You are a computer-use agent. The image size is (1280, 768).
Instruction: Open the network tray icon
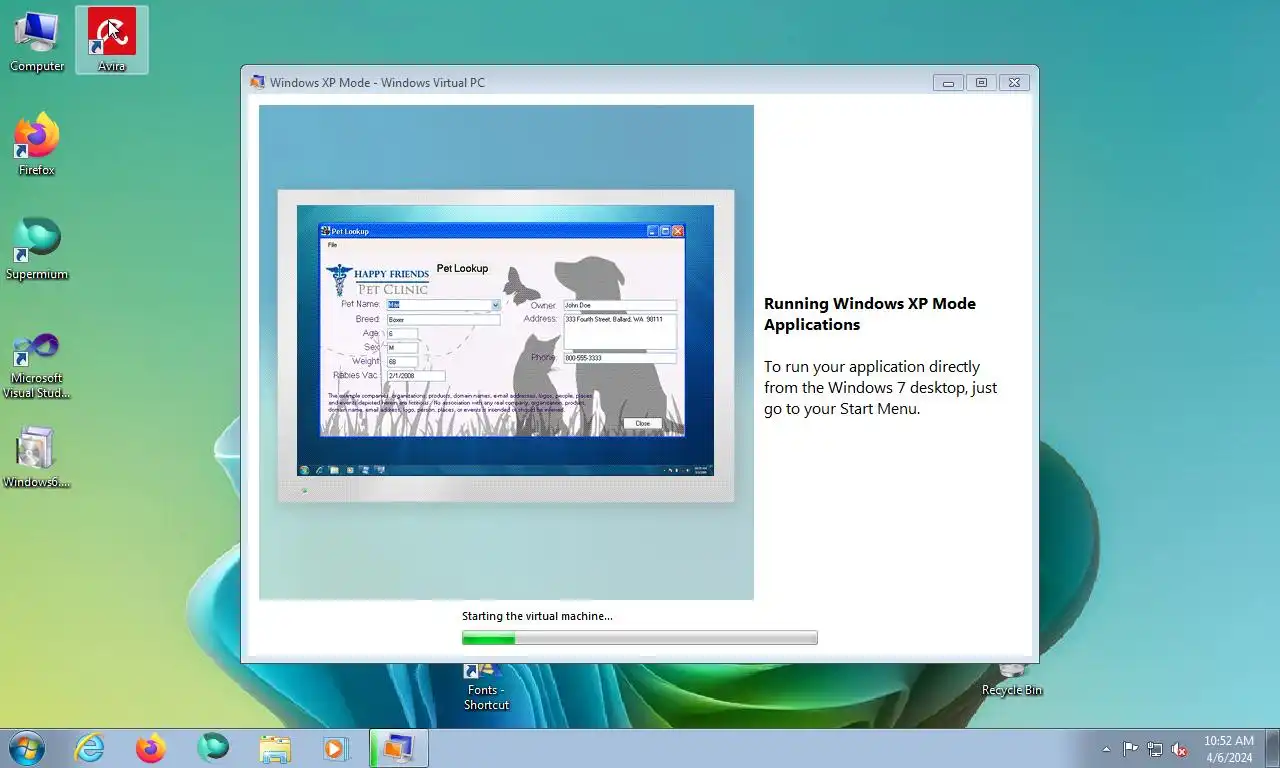[1155, 748]
